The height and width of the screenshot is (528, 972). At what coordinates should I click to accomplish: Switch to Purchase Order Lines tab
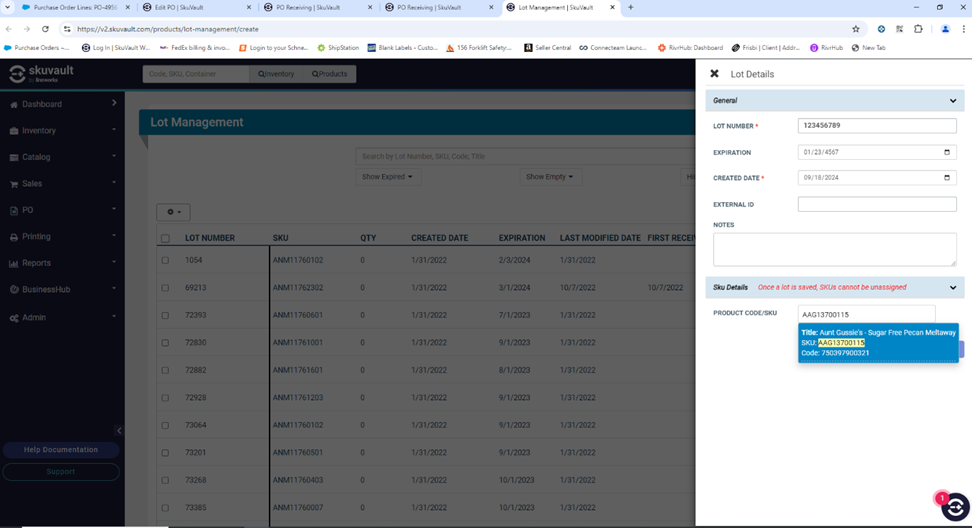tap(74, 7)
